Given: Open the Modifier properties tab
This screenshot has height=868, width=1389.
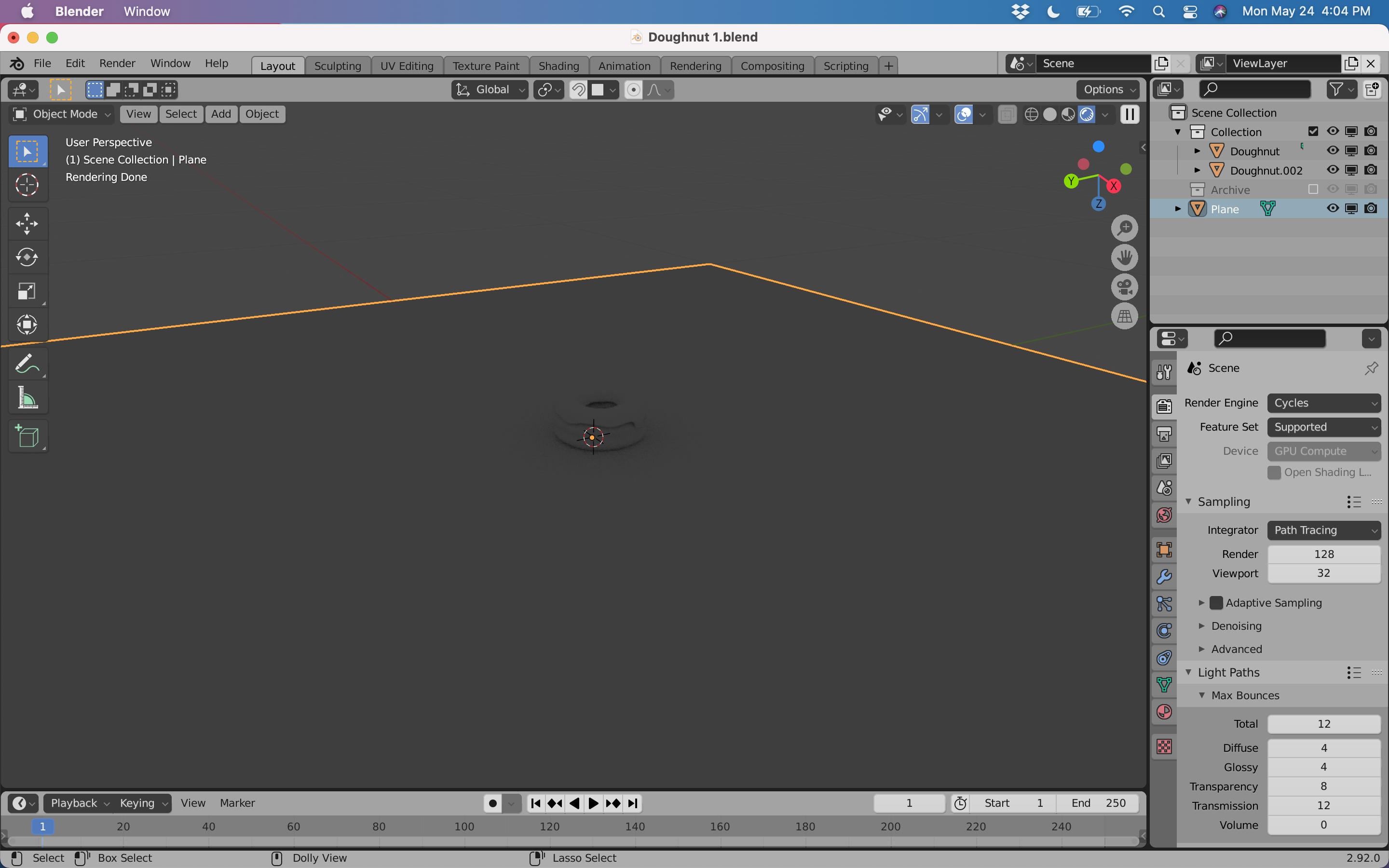Looking at the screenshot, I should click(x=1165, y=576).
